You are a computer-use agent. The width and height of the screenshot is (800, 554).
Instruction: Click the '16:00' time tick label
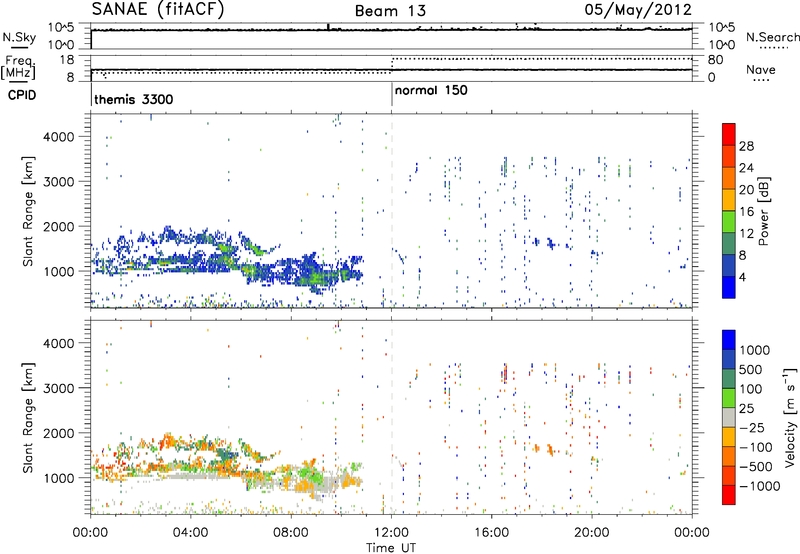(491, 533)
